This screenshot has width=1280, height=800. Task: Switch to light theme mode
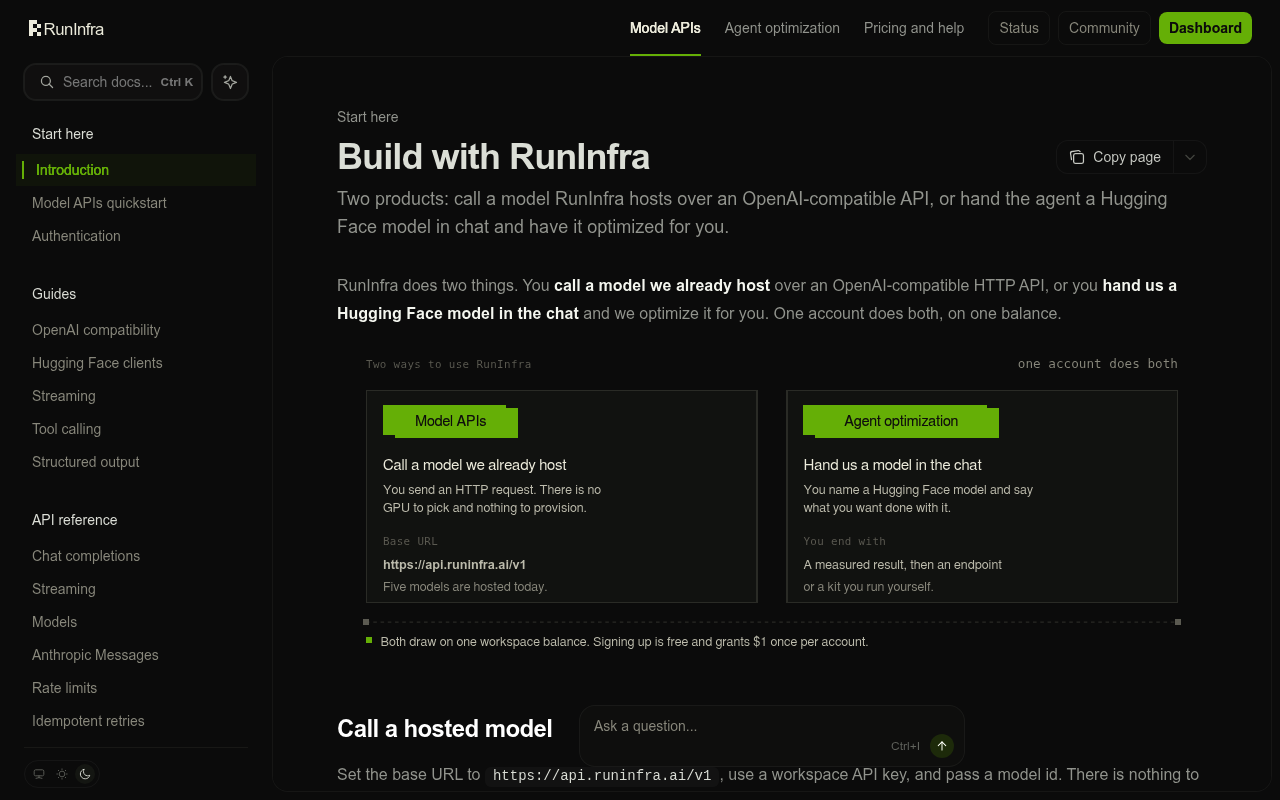(x=62, y=774)
